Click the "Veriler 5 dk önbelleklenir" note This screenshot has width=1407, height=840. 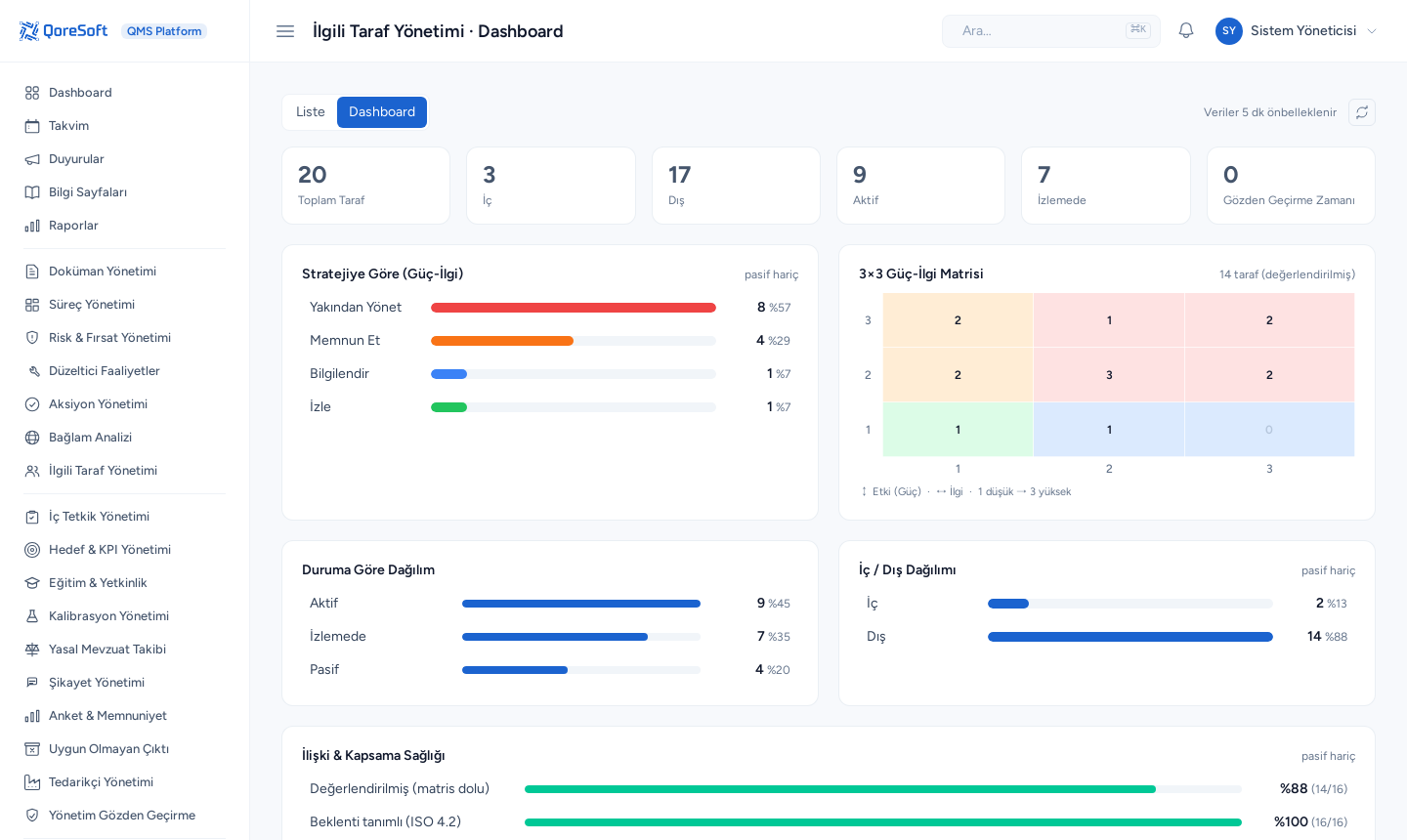1270,112
